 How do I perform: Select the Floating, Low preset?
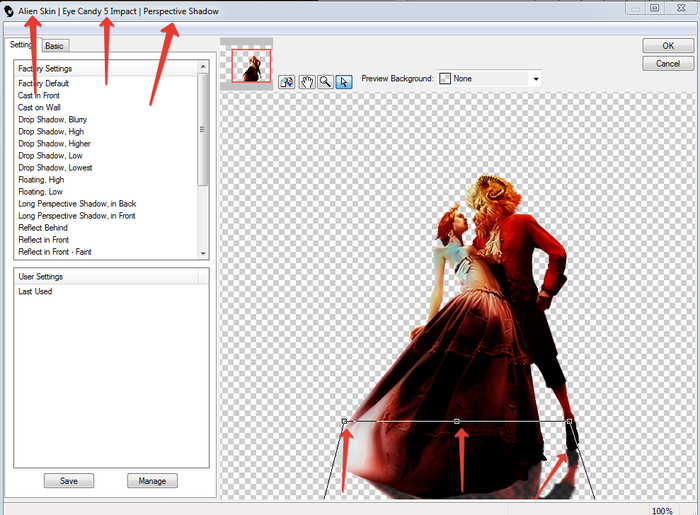(41, 192)
